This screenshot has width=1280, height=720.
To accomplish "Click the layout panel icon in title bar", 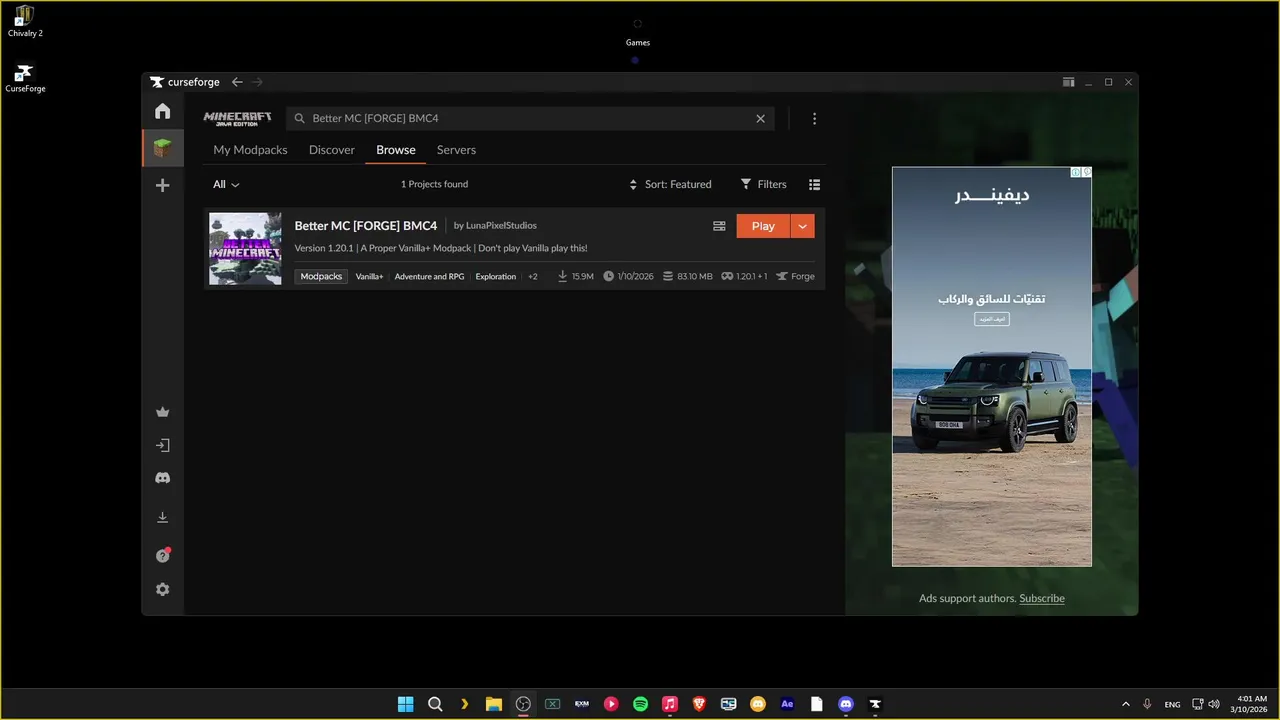I will point(1068,82).
